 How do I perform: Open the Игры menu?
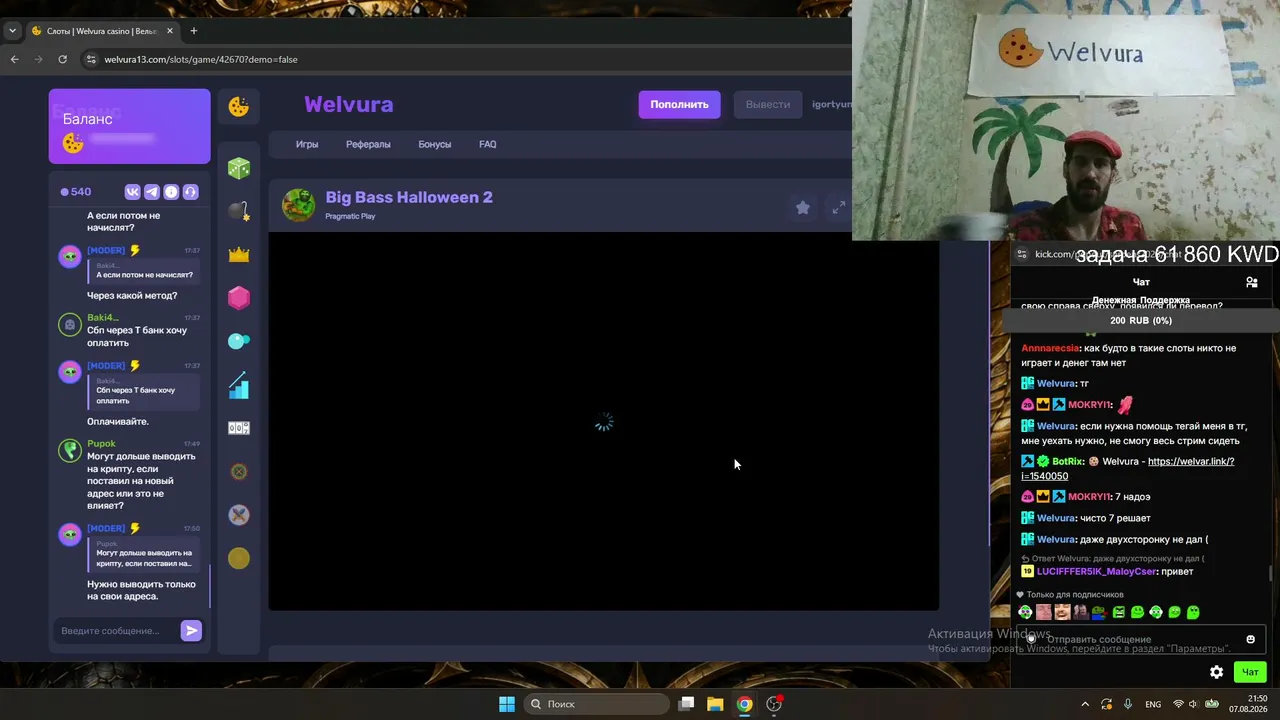coord(307,144)
